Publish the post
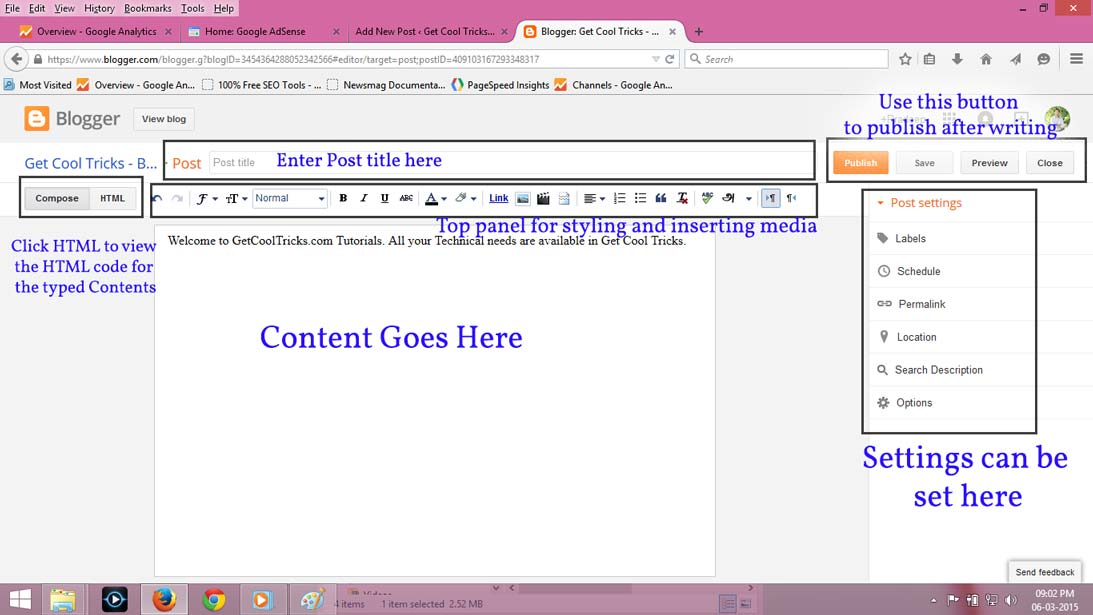The height and width of the screenshot is (615, 1093). pos(861,162)
